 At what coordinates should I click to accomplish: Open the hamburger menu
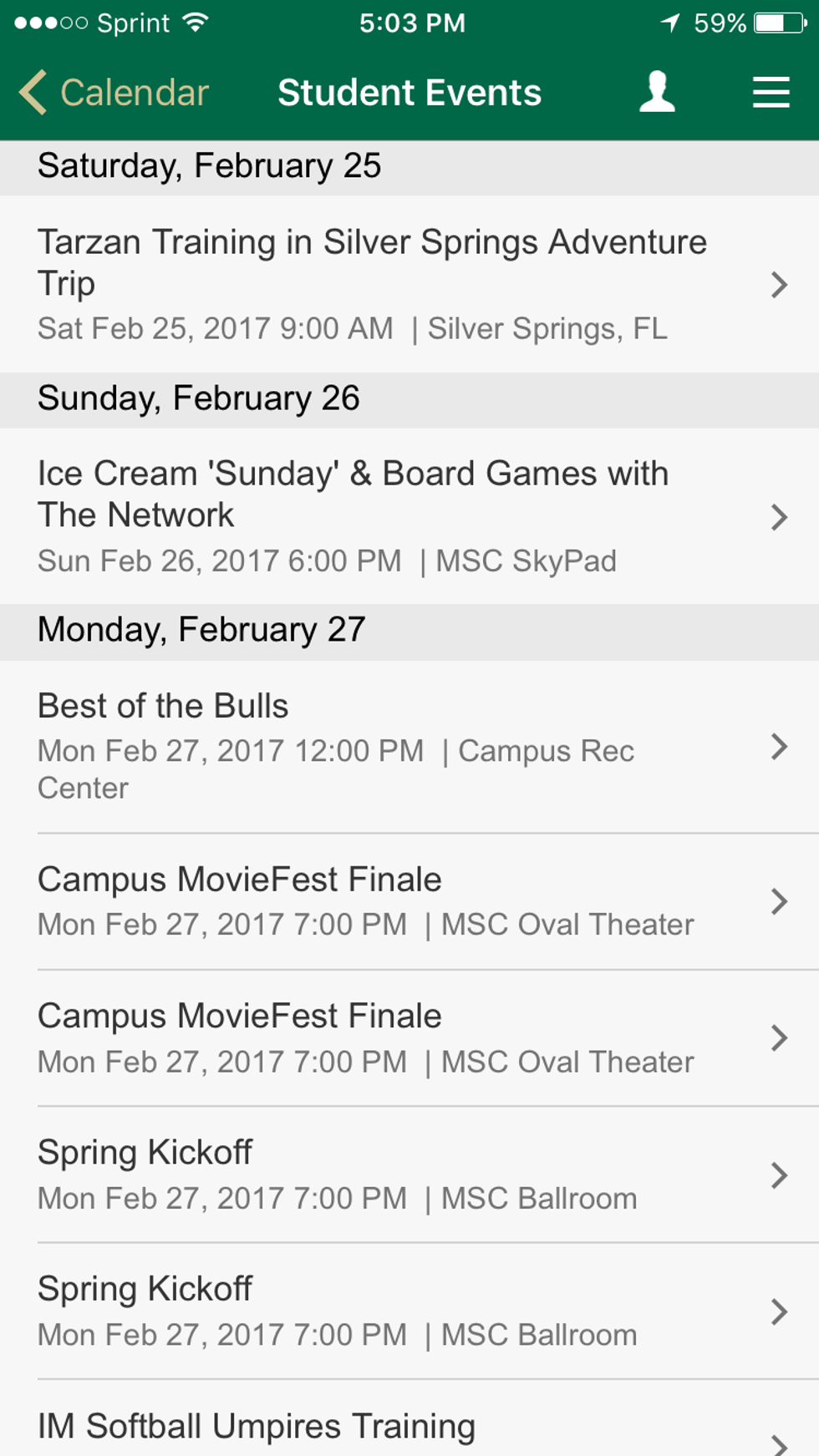(771, 92)
